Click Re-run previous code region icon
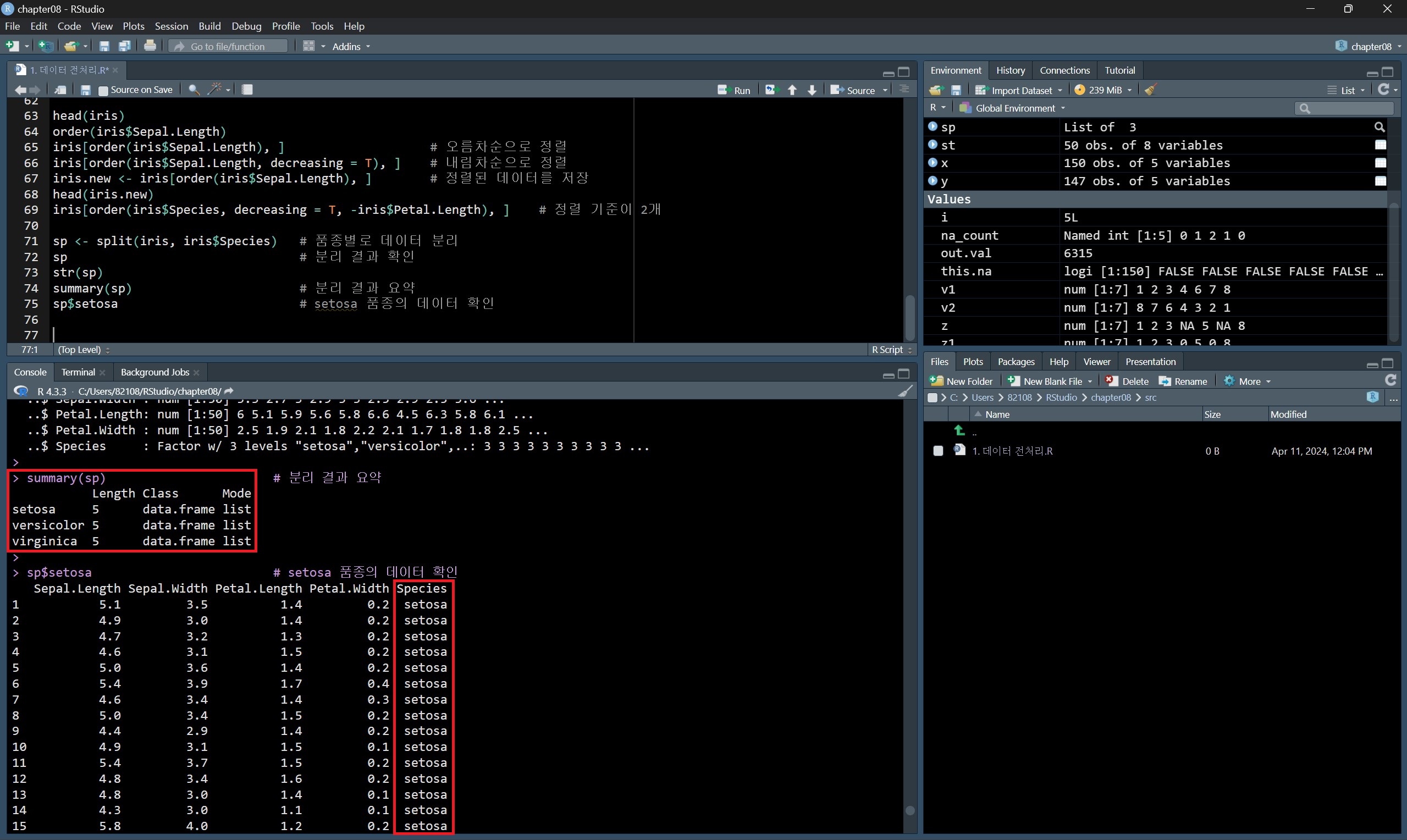The height and width of the screenshot is (840, 1407). [x=771, y=90]
